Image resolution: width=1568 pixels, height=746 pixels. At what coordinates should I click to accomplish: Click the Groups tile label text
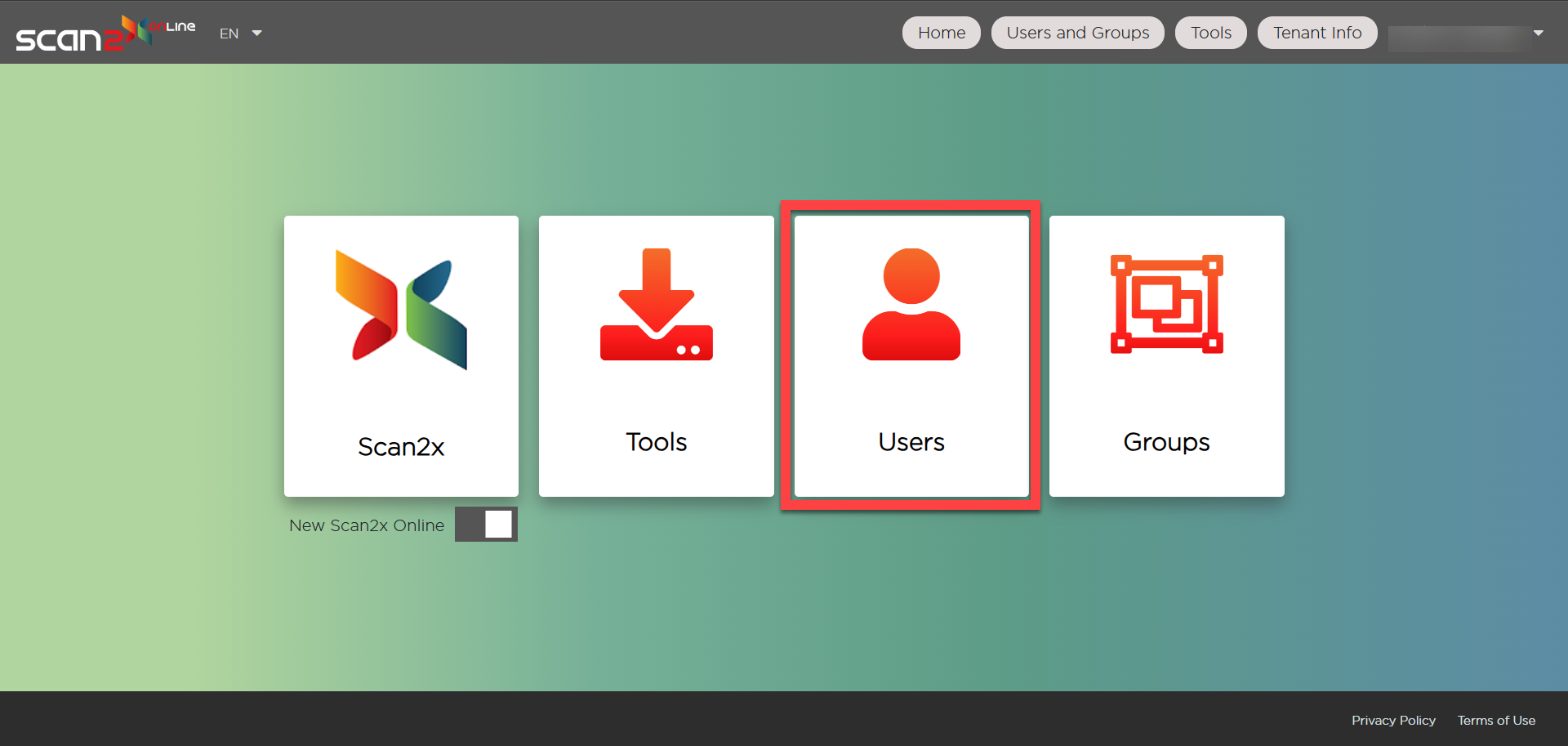click(1166, 442)
